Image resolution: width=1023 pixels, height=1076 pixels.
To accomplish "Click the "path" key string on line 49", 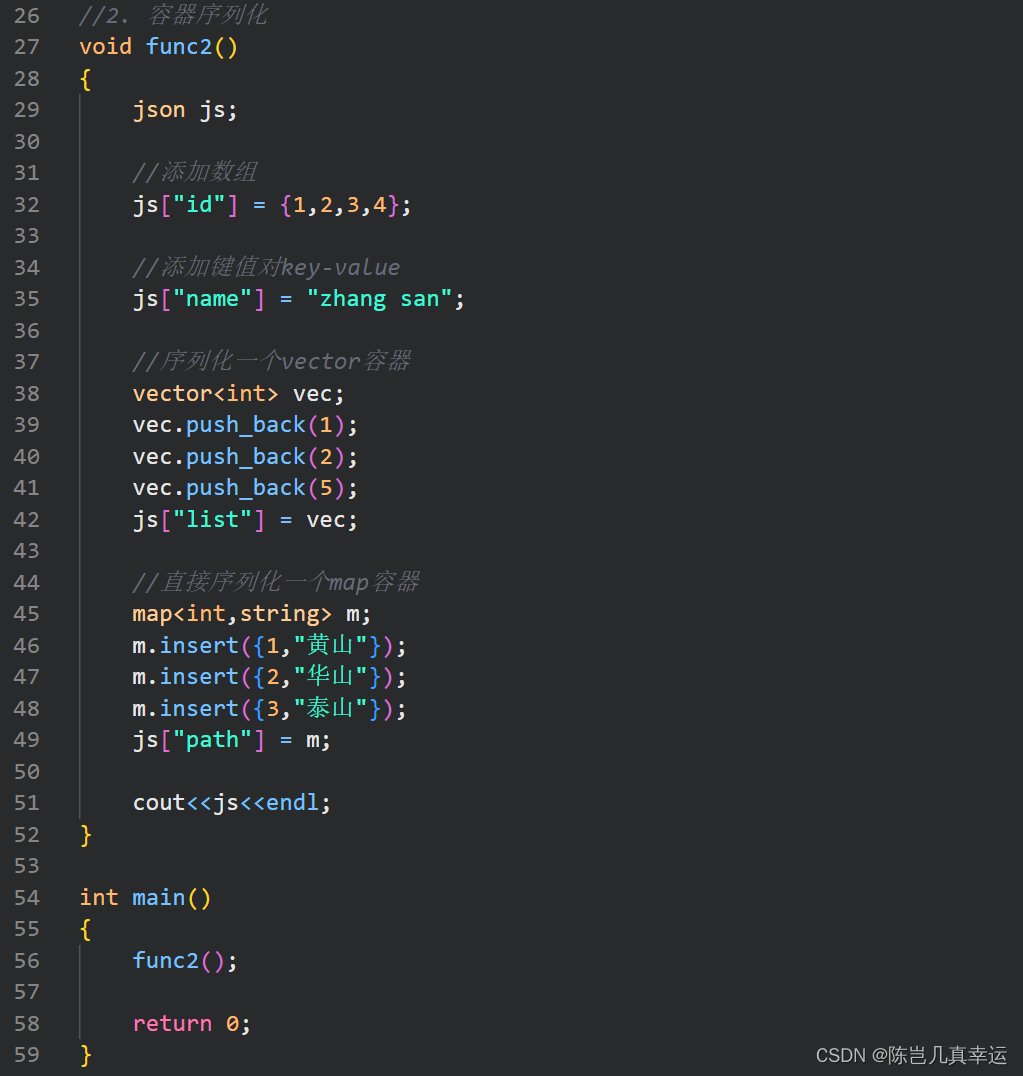I will pos(213,740).
